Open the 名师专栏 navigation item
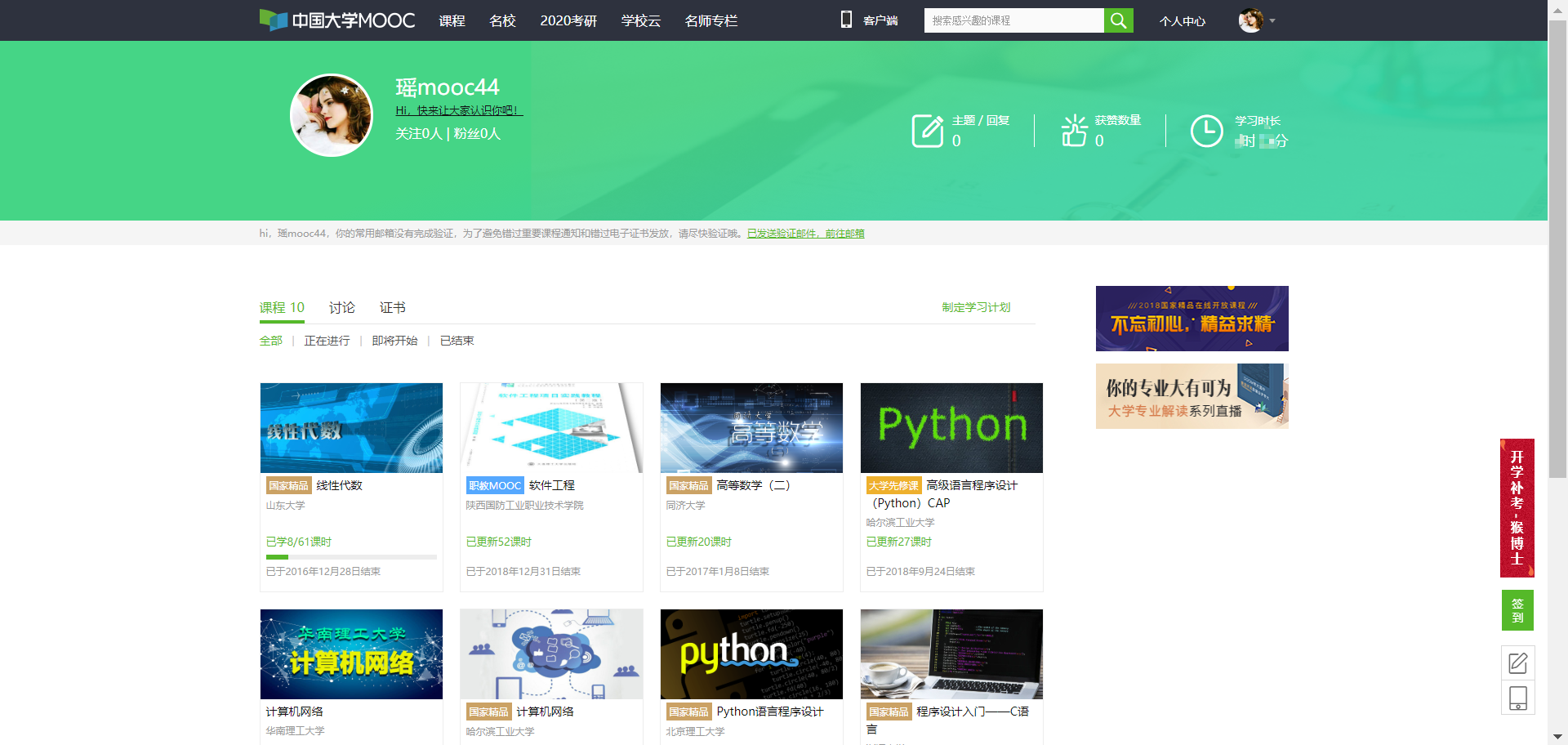1568x745 pixels. pos(711,20)
